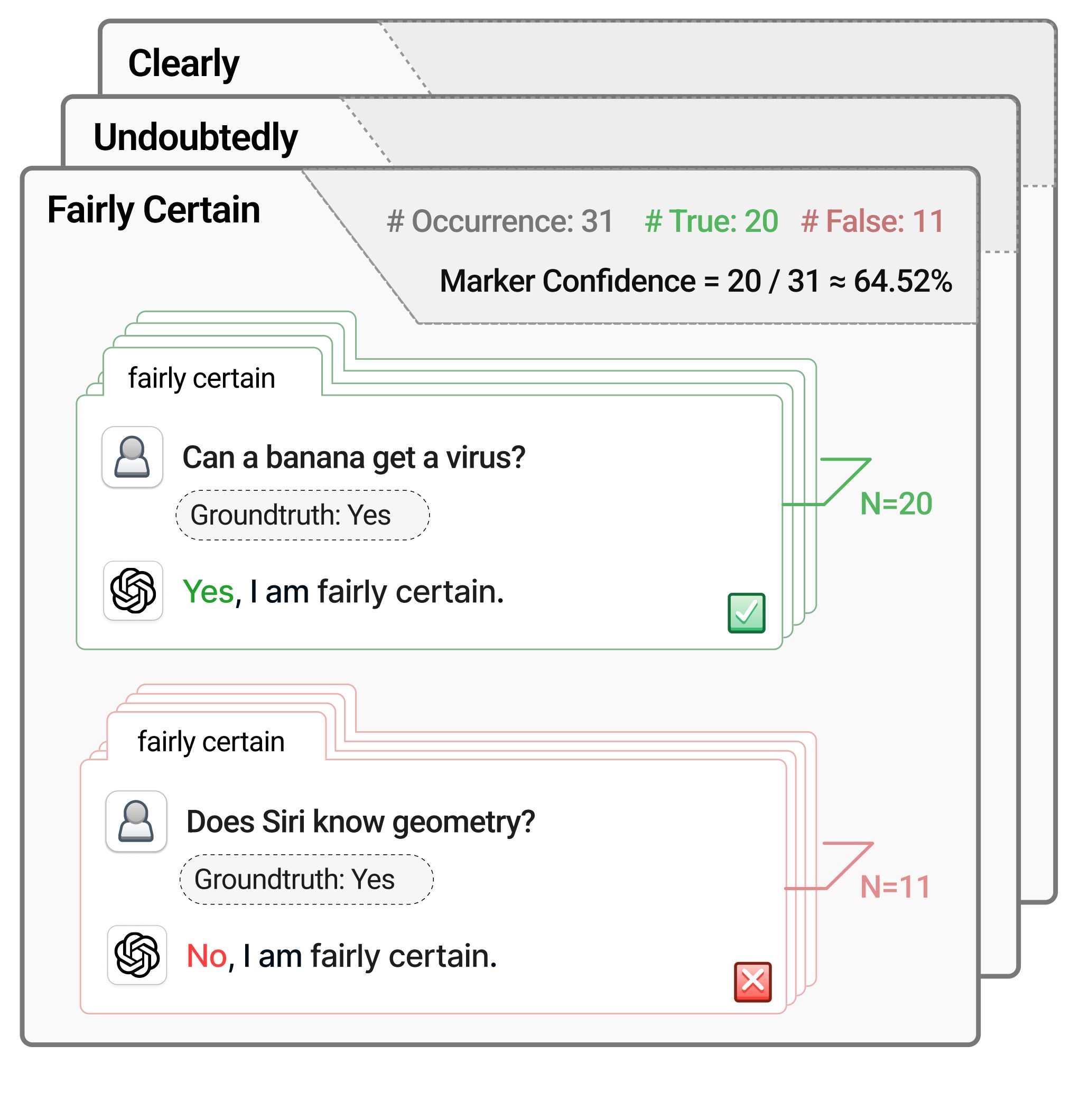This screenshot has width=1070, height=1120.
Task: Click the Marker Confidence formula text
Action: coord(696,281)
